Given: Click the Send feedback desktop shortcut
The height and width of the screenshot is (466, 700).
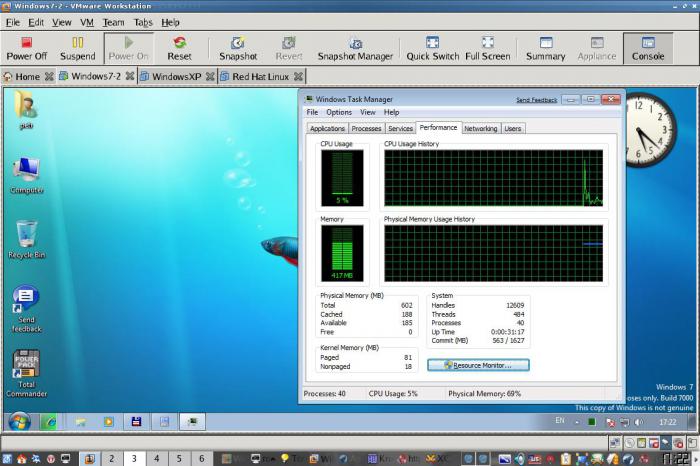Looking at the screenshot, I should [26, 309].
